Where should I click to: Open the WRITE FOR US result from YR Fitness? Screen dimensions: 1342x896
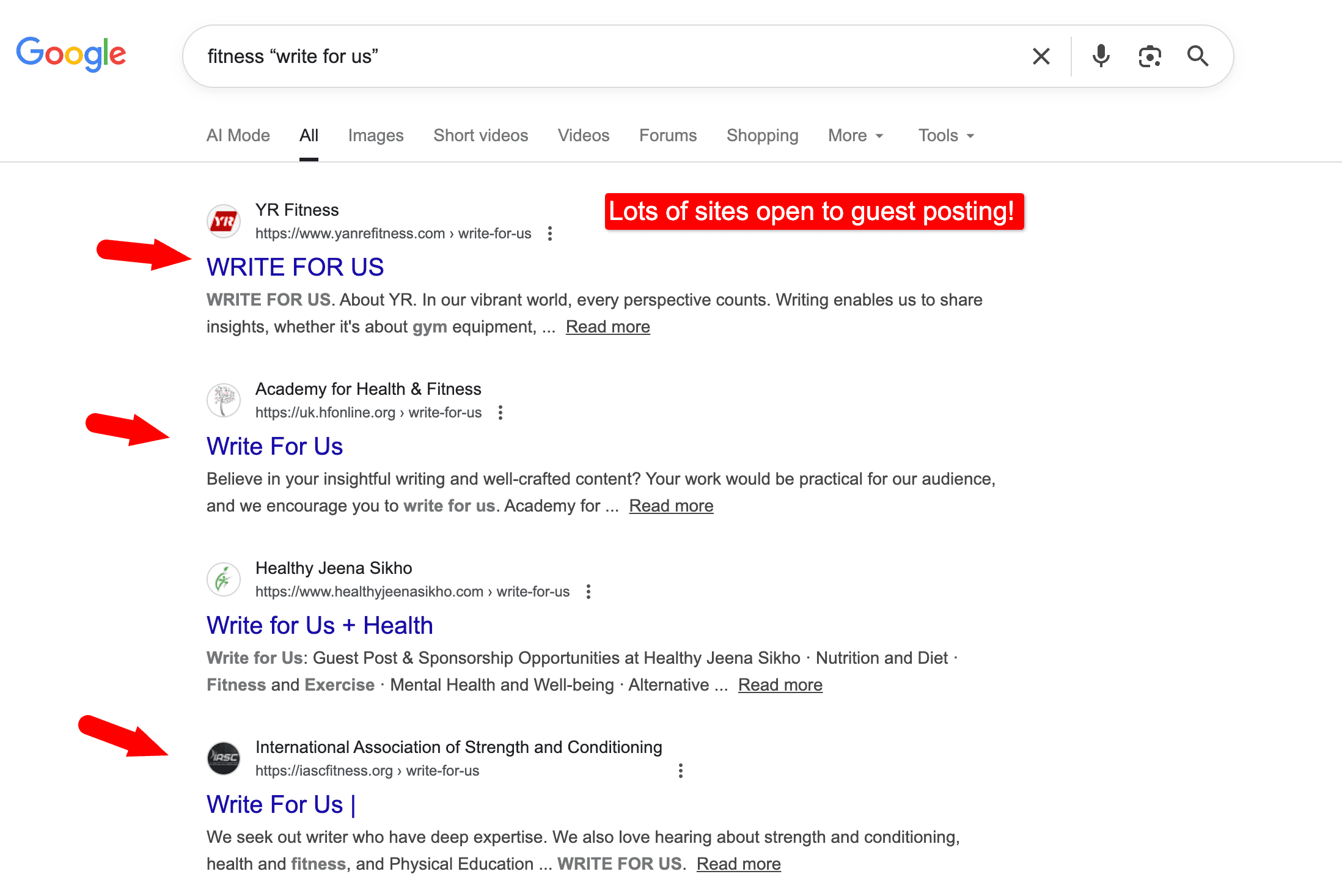tap(295, 267)
